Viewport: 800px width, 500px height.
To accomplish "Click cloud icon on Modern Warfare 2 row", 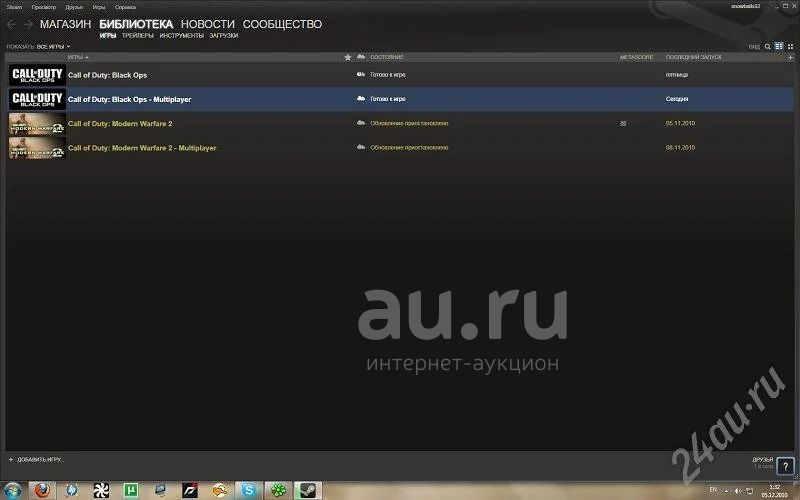I will pyautogui.click(x=361, y=123).
